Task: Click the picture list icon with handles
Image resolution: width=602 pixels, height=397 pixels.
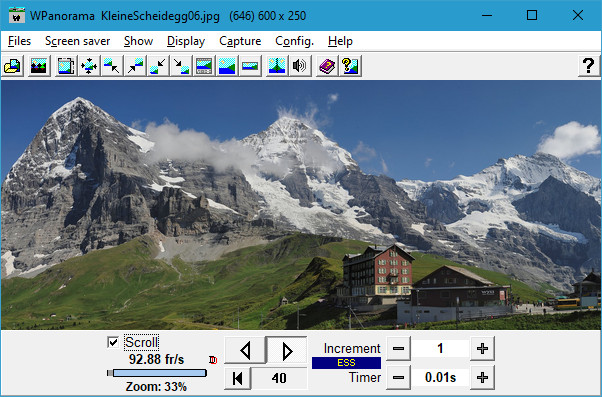Action: 66,66
